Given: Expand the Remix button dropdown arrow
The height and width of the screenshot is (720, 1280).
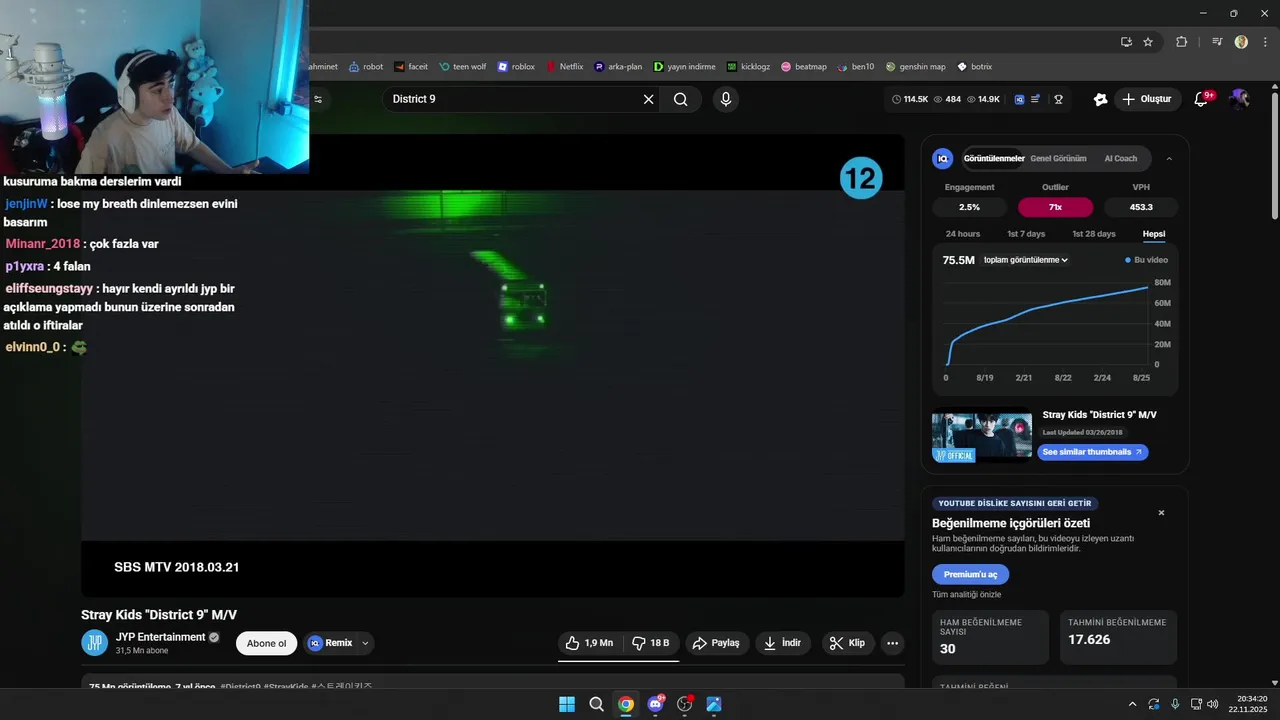Looking at the screenshot, I should point(365,643).
